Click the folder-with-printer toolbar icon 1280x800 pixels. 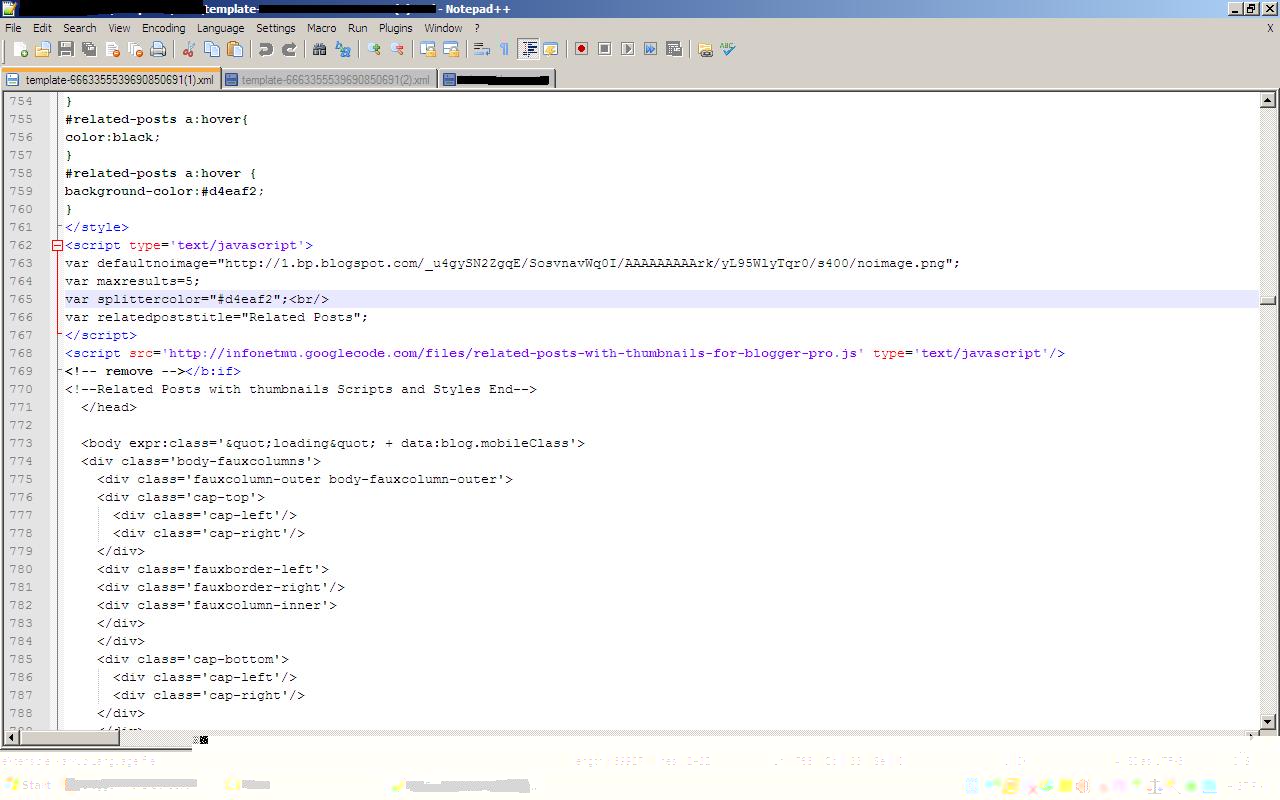[705, 49]
